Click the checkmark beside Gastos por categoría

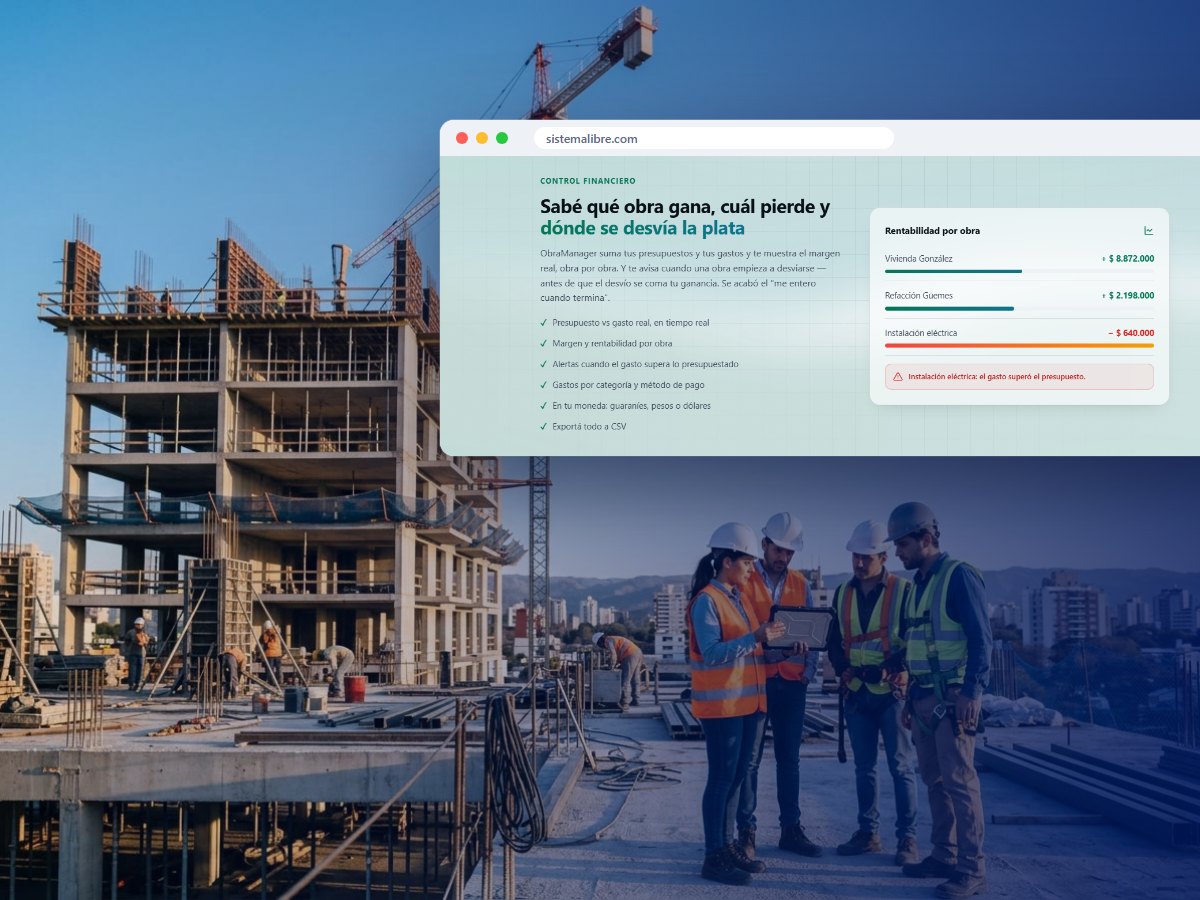coord(543,385)
